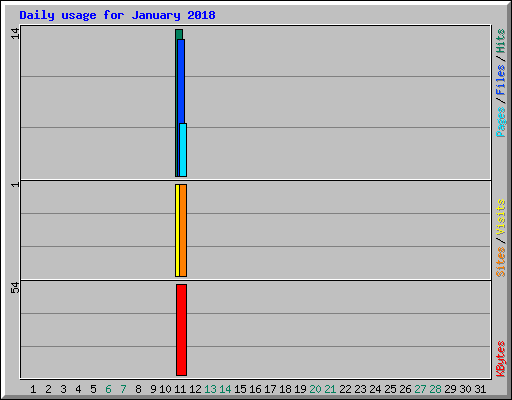Click day label '1' on axis
This screenshot has height=400, width=512.
click(x=33, y=389)
